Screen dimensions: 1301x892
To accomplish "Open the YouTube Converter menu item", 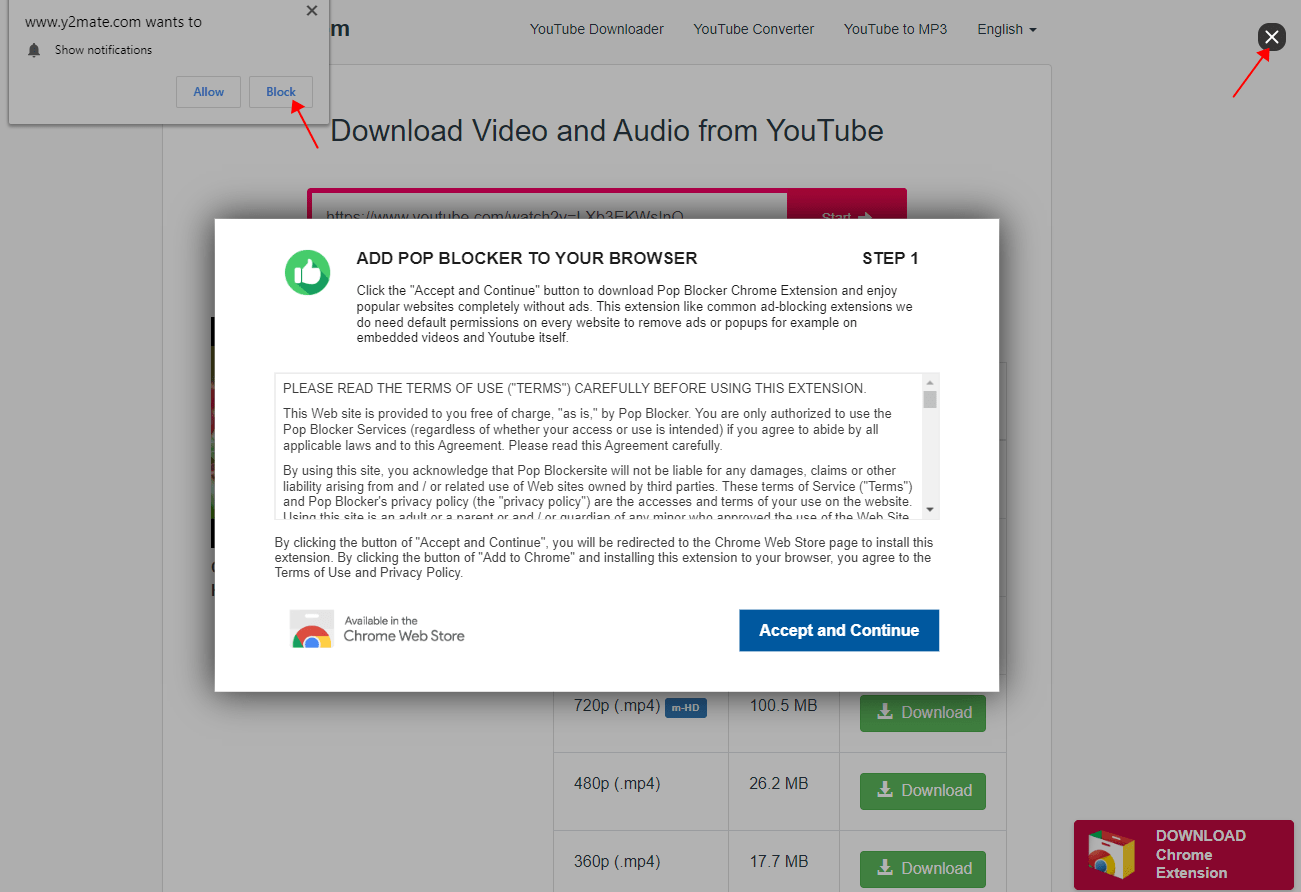I will (753, 29).
